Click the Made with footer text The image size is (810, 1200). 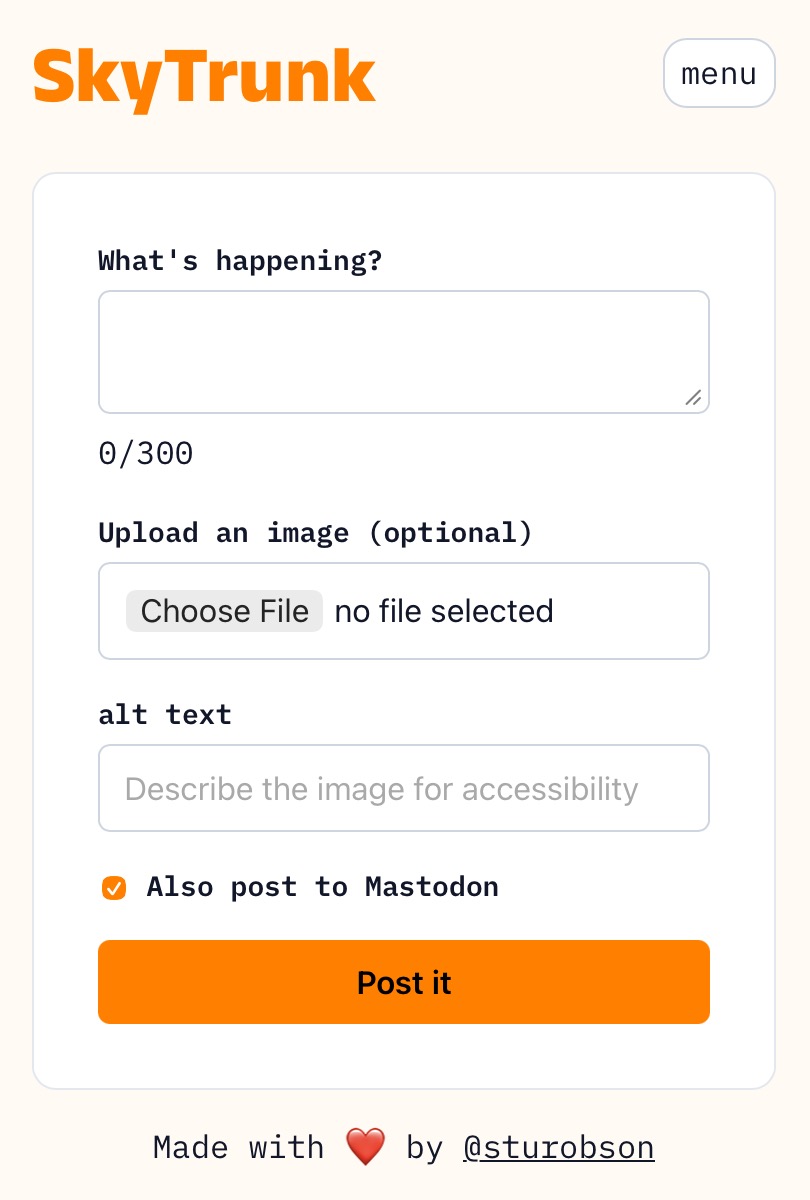[239, 1147]
